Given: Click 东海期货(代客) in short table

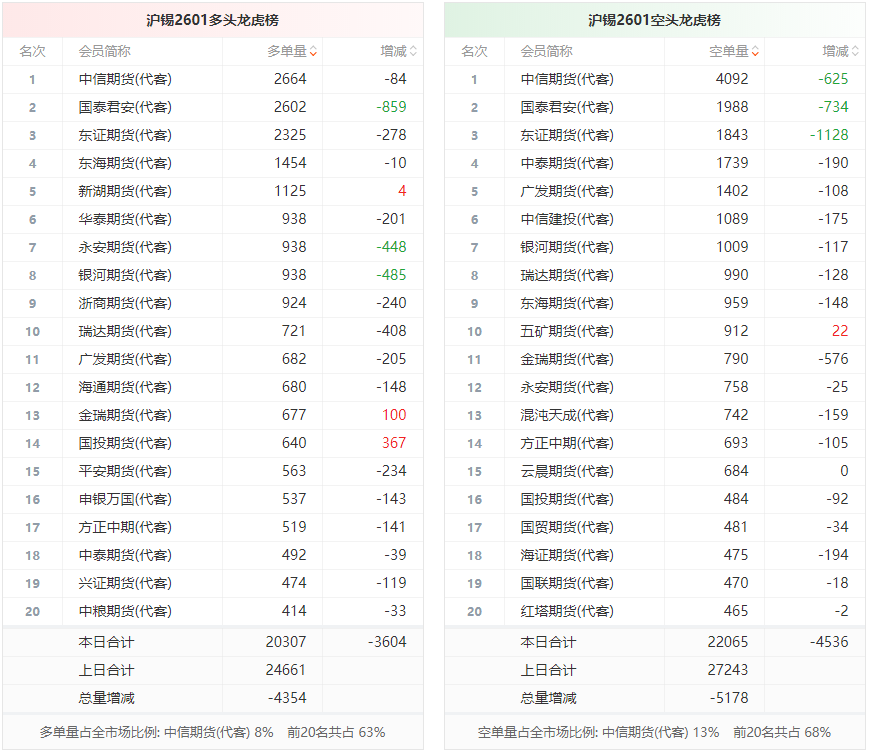Looking at the screenshot, I should pos(567,303).
